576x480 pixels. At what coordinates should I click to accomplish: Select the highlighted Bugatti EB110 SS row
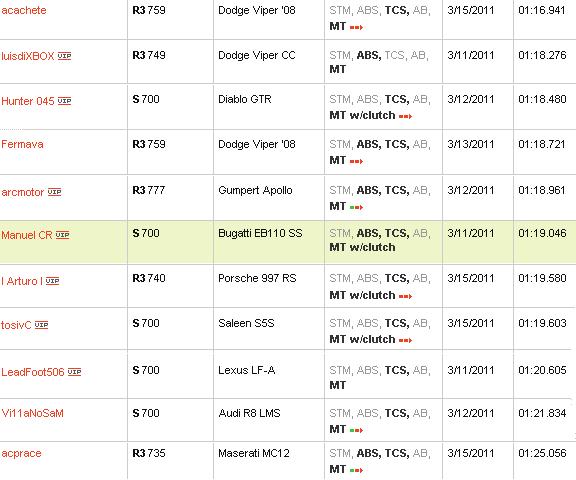coord(288,242)
